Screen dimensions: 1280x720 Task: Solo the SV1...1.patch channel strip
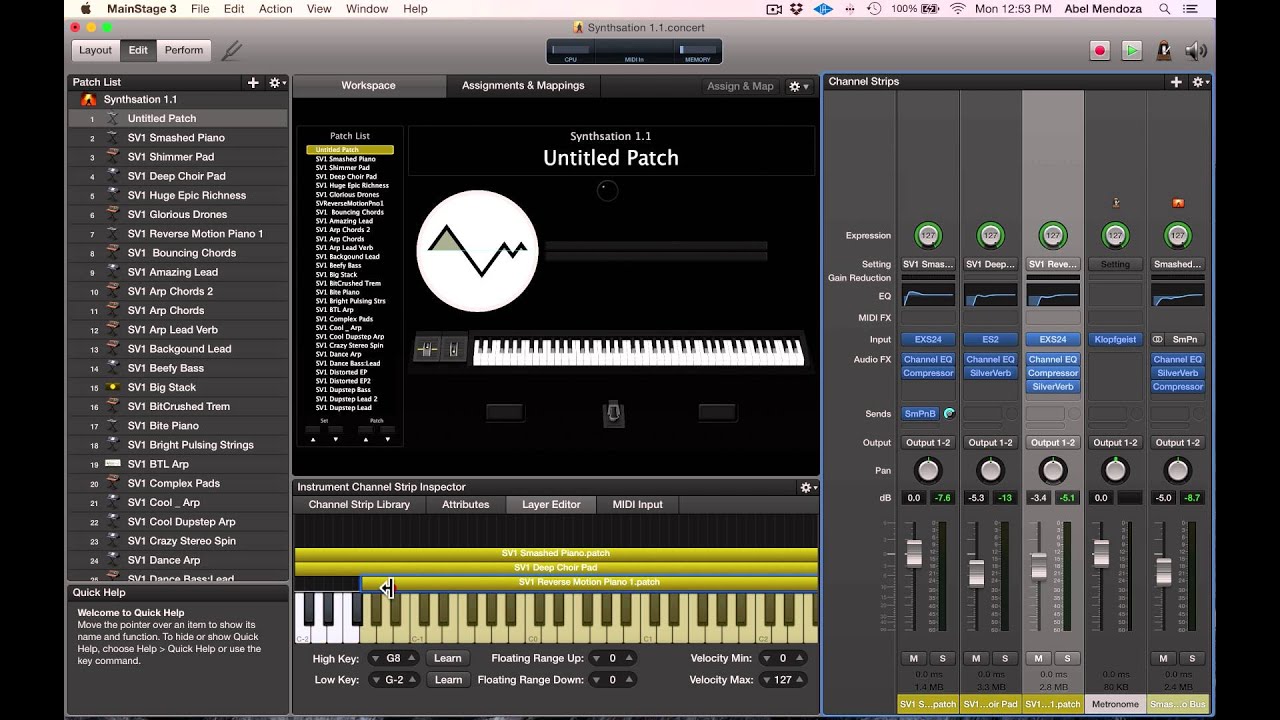point(1067,658)
